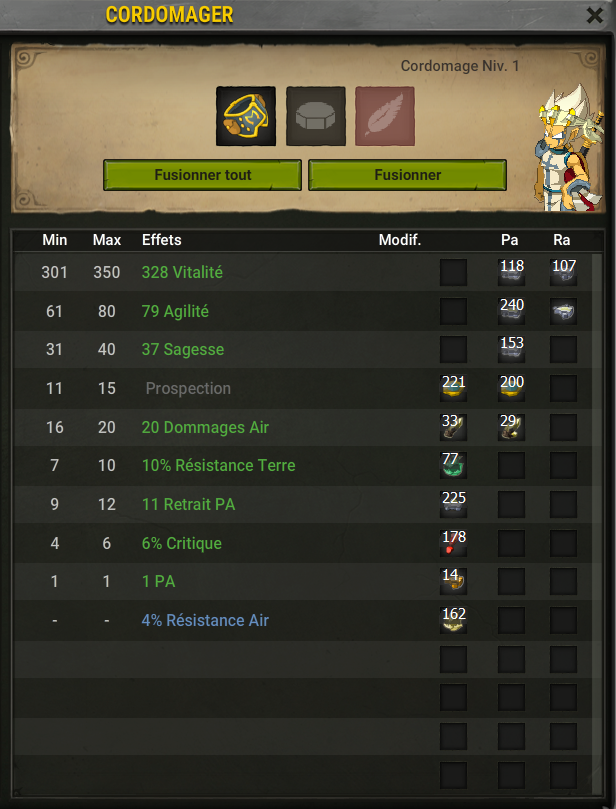Select the Dommages Air Pa rune 29
This screenshot has width=616, height=809.
(511, 427)
